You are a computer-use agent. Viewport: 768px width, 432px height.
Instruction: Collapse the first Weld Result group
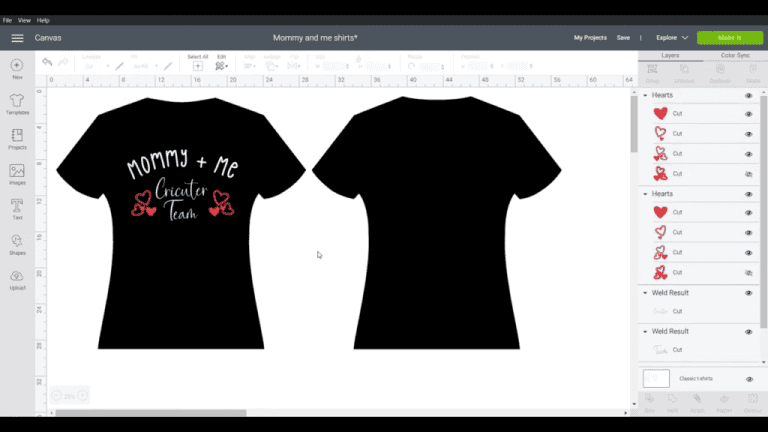[x=645, y=293]
